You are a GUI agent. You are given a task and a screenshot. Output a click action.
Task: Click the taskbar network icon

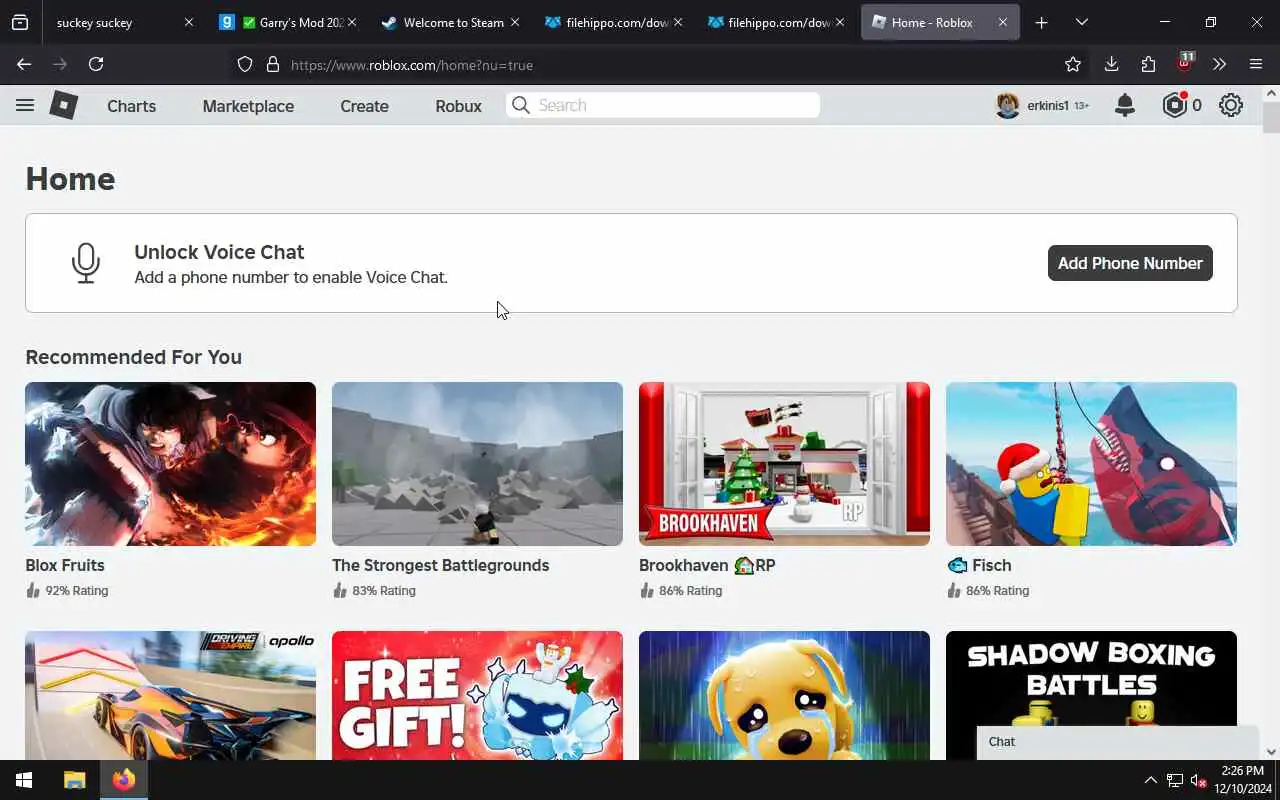click(1175, 781)
